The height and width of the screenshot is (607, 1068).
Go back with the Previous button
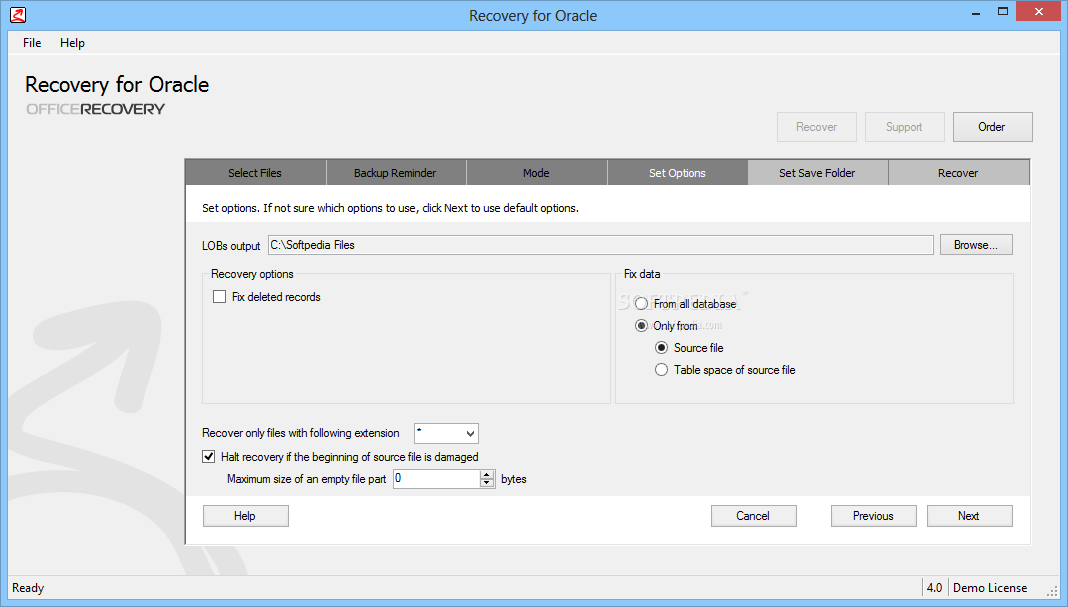[873, 516]
